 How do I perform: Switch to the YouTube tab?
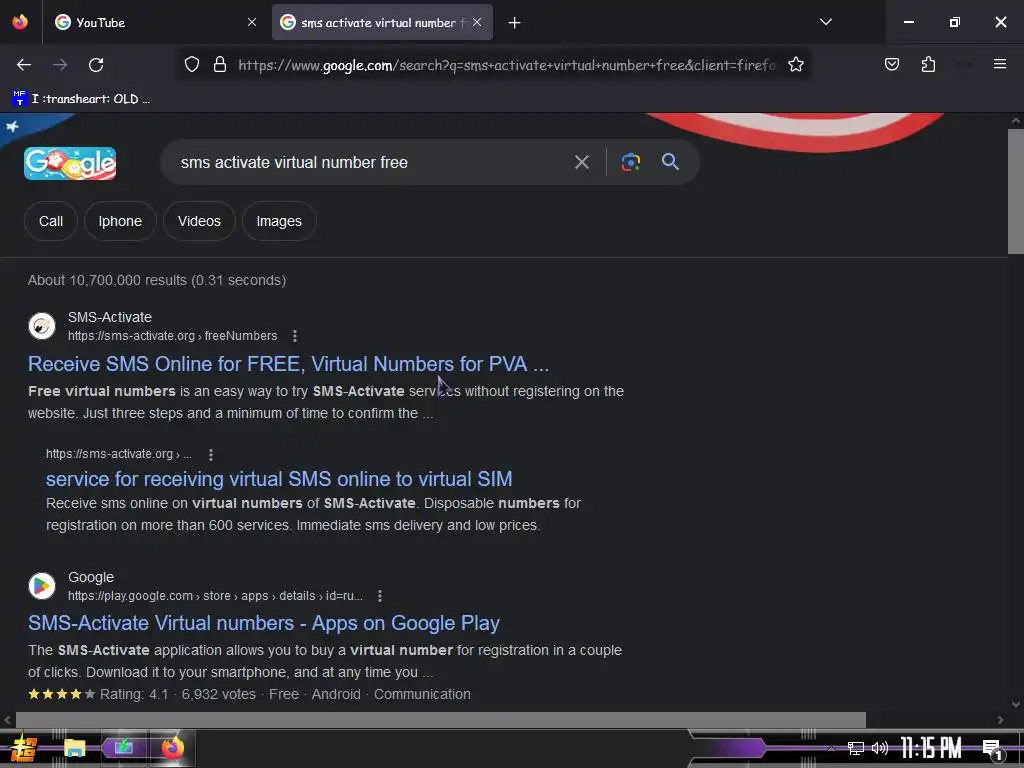point(155,22)
